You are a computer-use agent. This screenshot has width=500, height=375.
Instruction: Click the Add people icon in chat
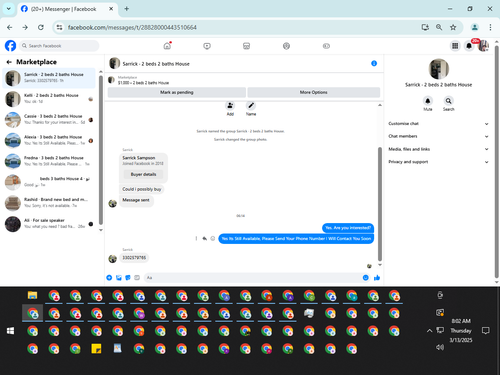pos(230,106)
